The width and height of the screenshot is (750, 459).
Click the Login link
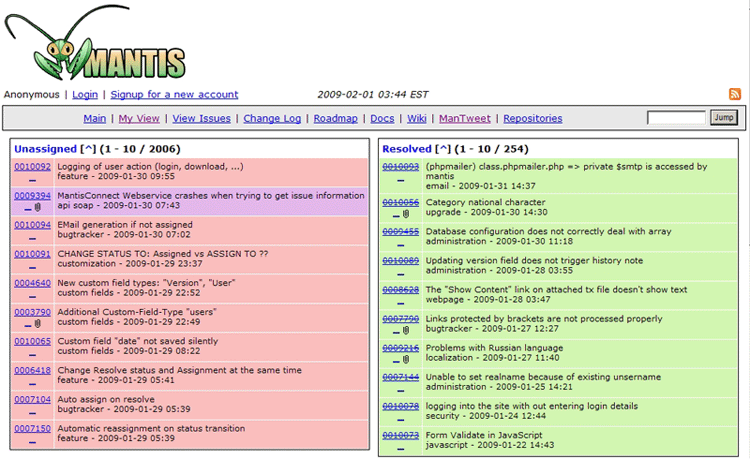pos(85,94)
